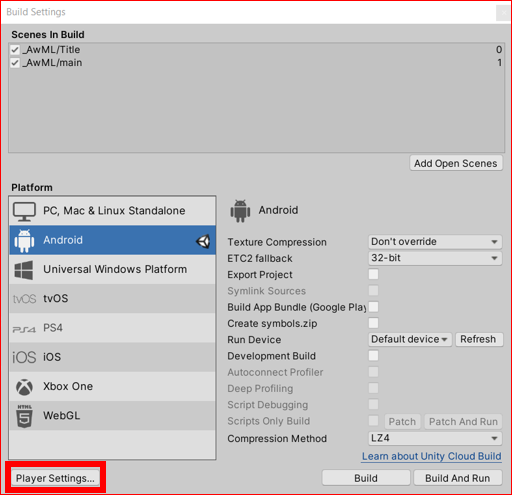Click the Patch And Run button
This screenshot has width=512, height=495.
[x=463, y=422]
